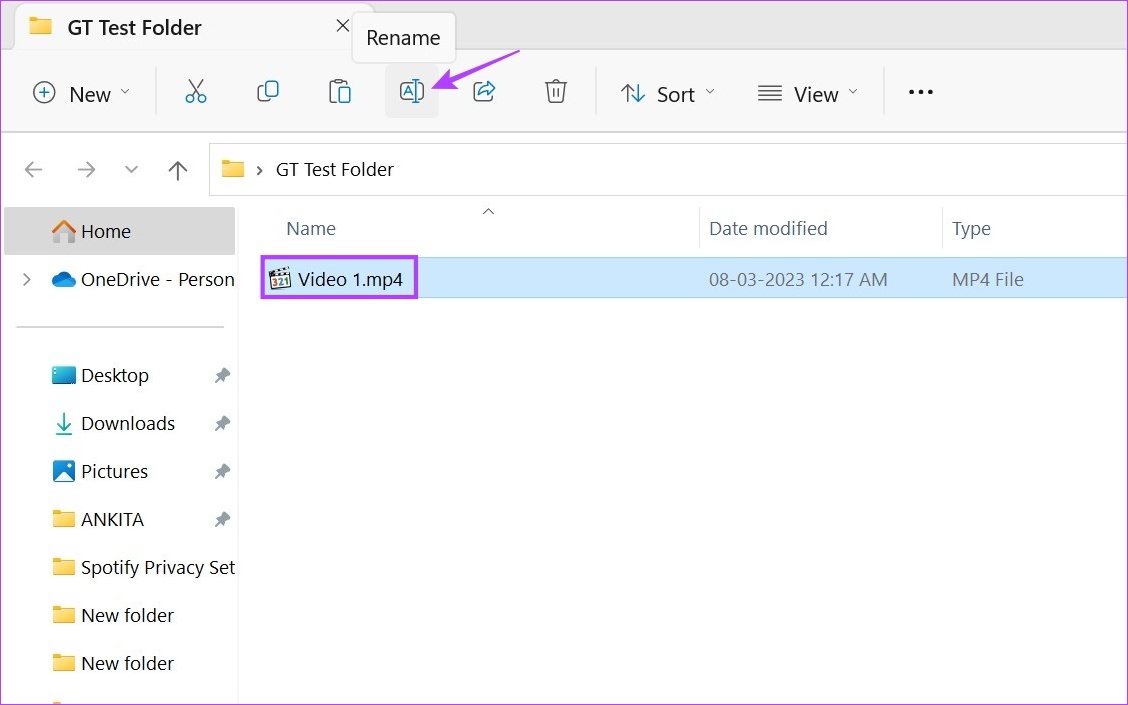Open the See more three-dots menu
Screen dimensions: 1128x705
tap(921, 92)
